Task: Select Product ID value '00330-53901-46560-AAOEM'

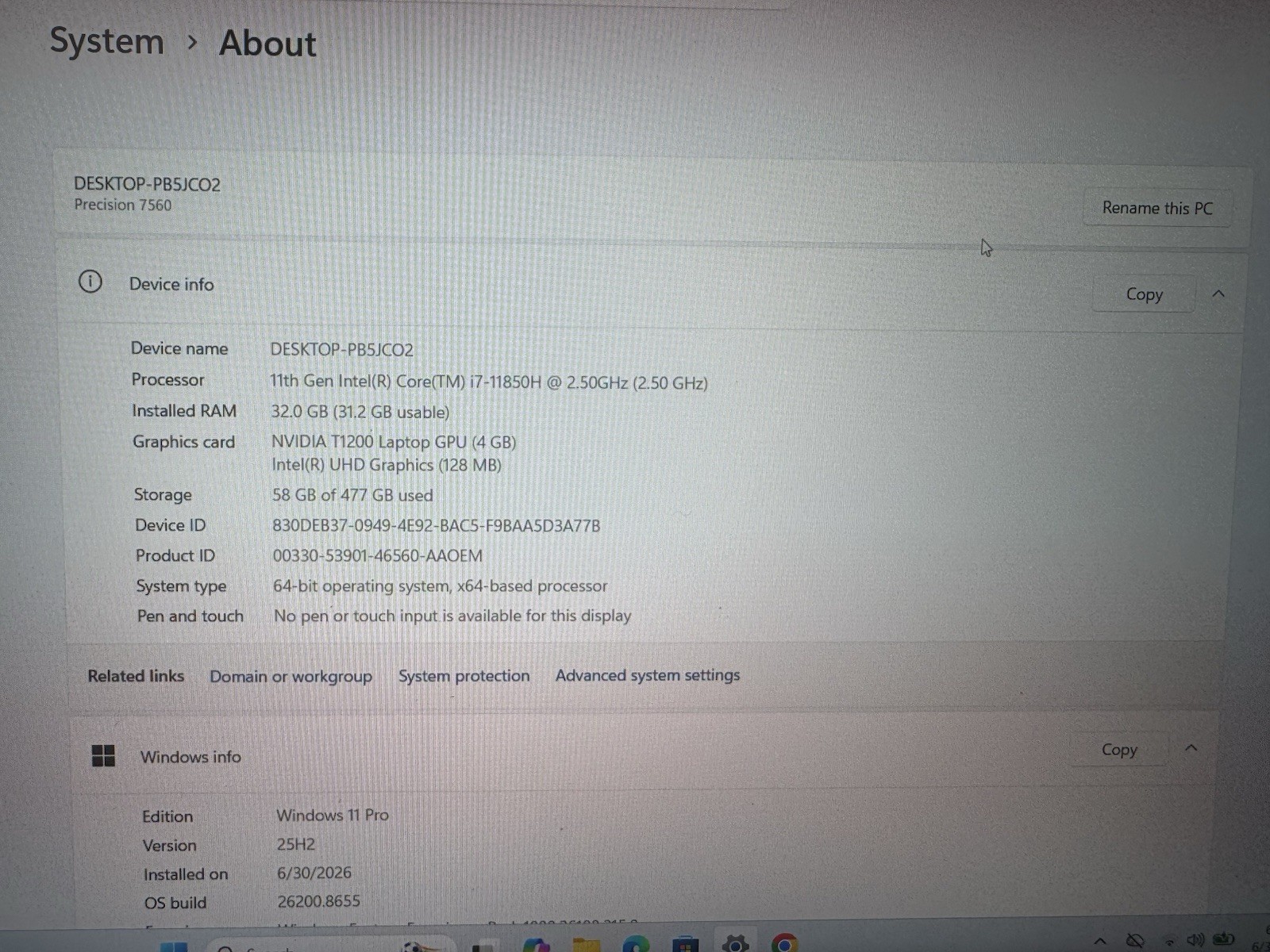Action: 378,556
